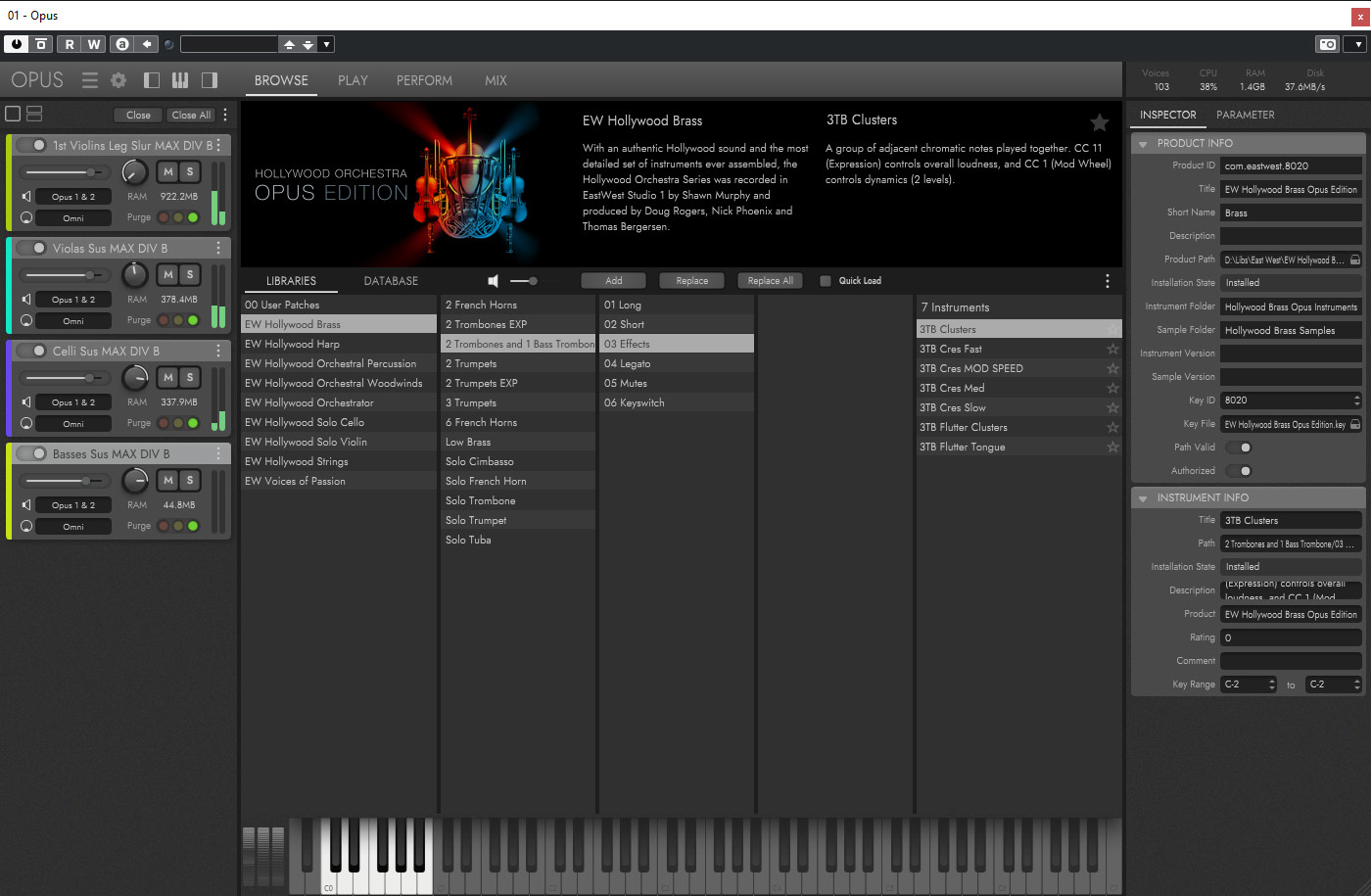This screenshot has width=1371, height=896.
Task: Open the DATABASE tab
Action: pyautogui.click(x=391, y=281)
